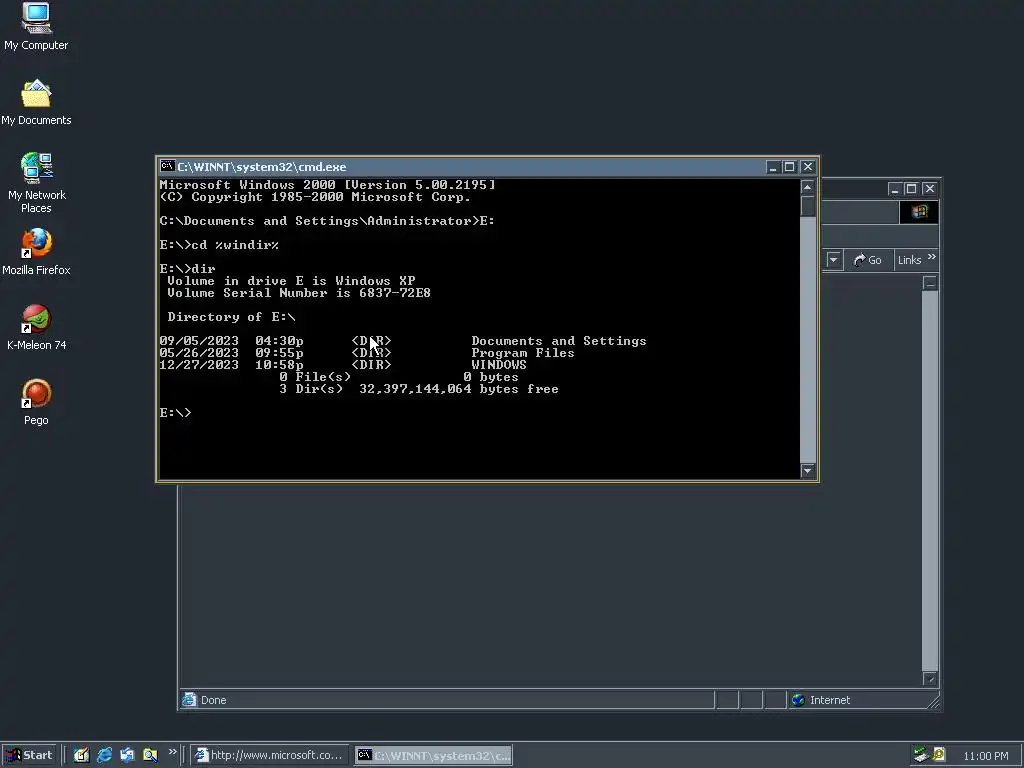Viewport: 1024px width, 768px height.
Task: Click the cmd vertical scrollbar thumb
Action: tap(808, 206)
